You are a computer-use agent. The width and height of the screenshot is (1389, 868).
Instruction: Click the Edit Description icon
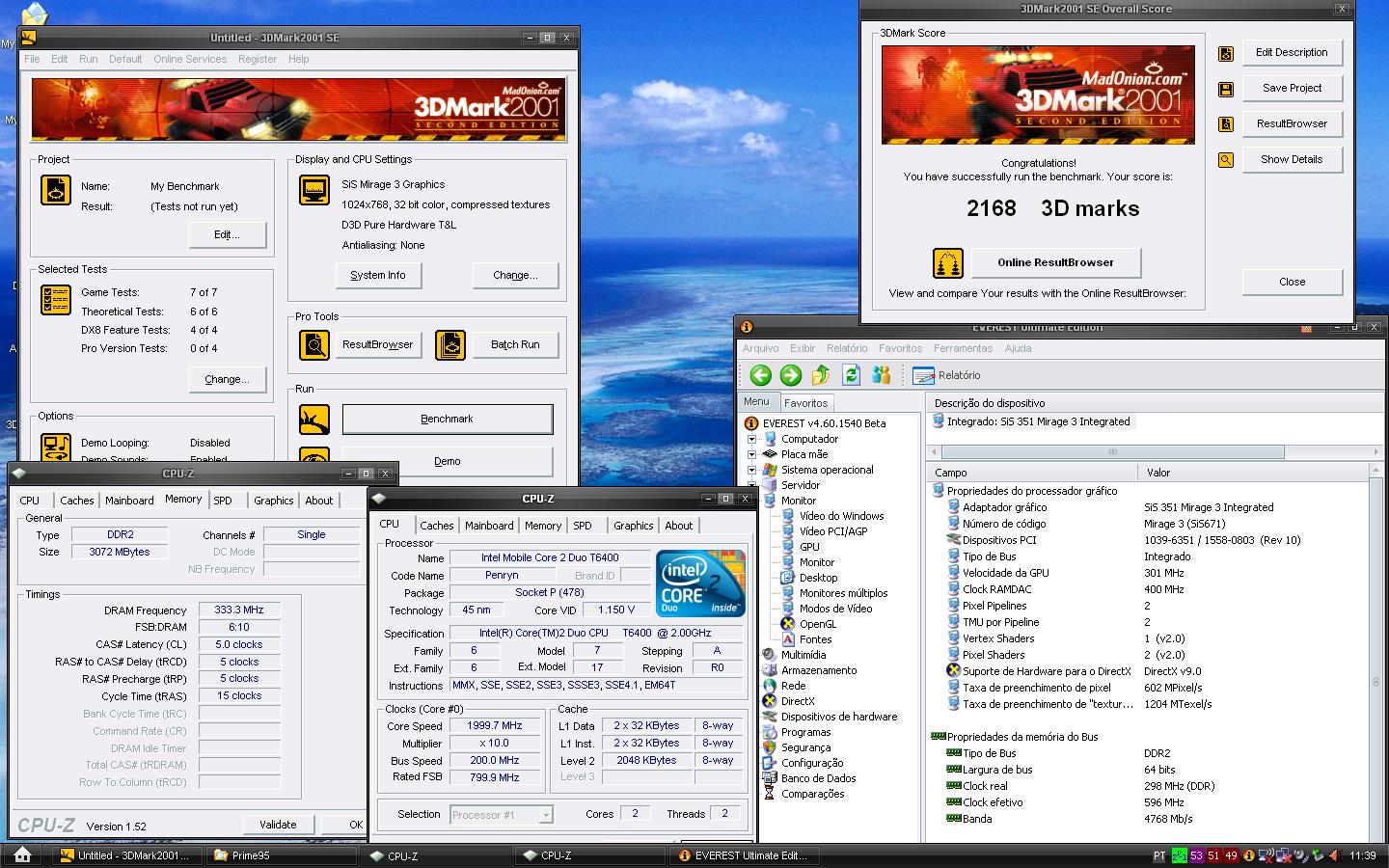[1226, 54]
